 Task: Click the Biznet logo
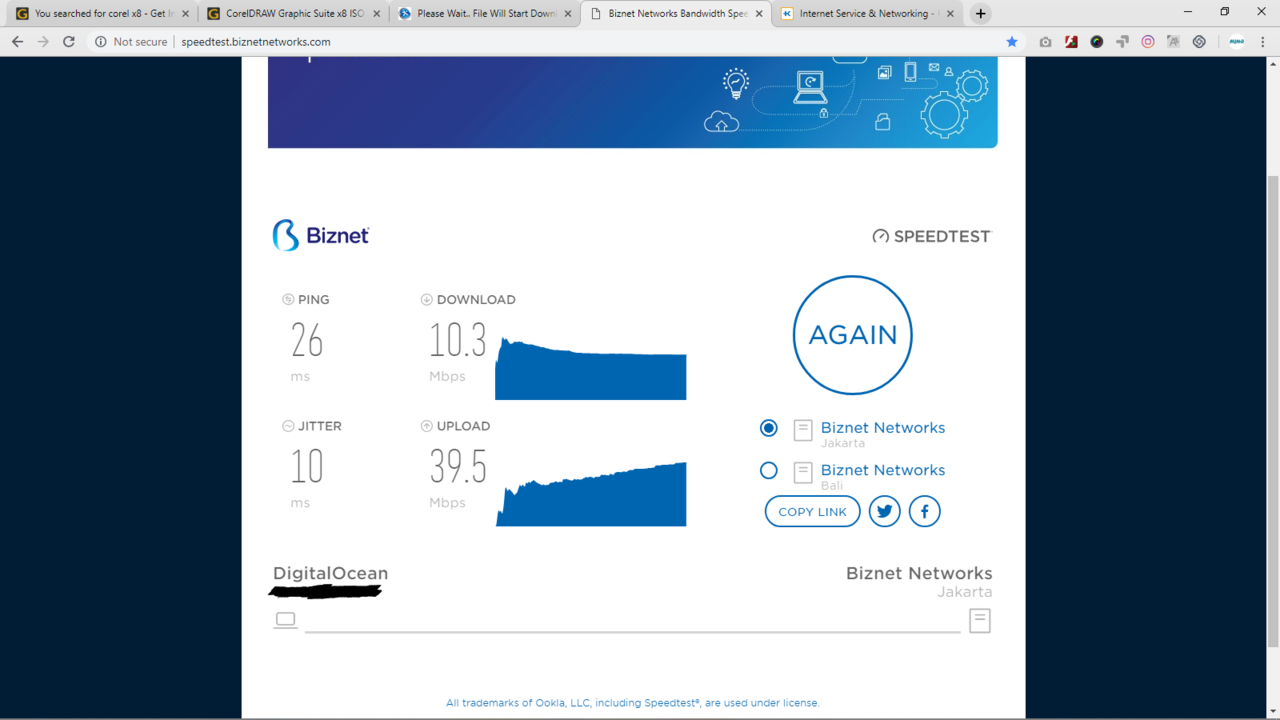click(321, 236)
